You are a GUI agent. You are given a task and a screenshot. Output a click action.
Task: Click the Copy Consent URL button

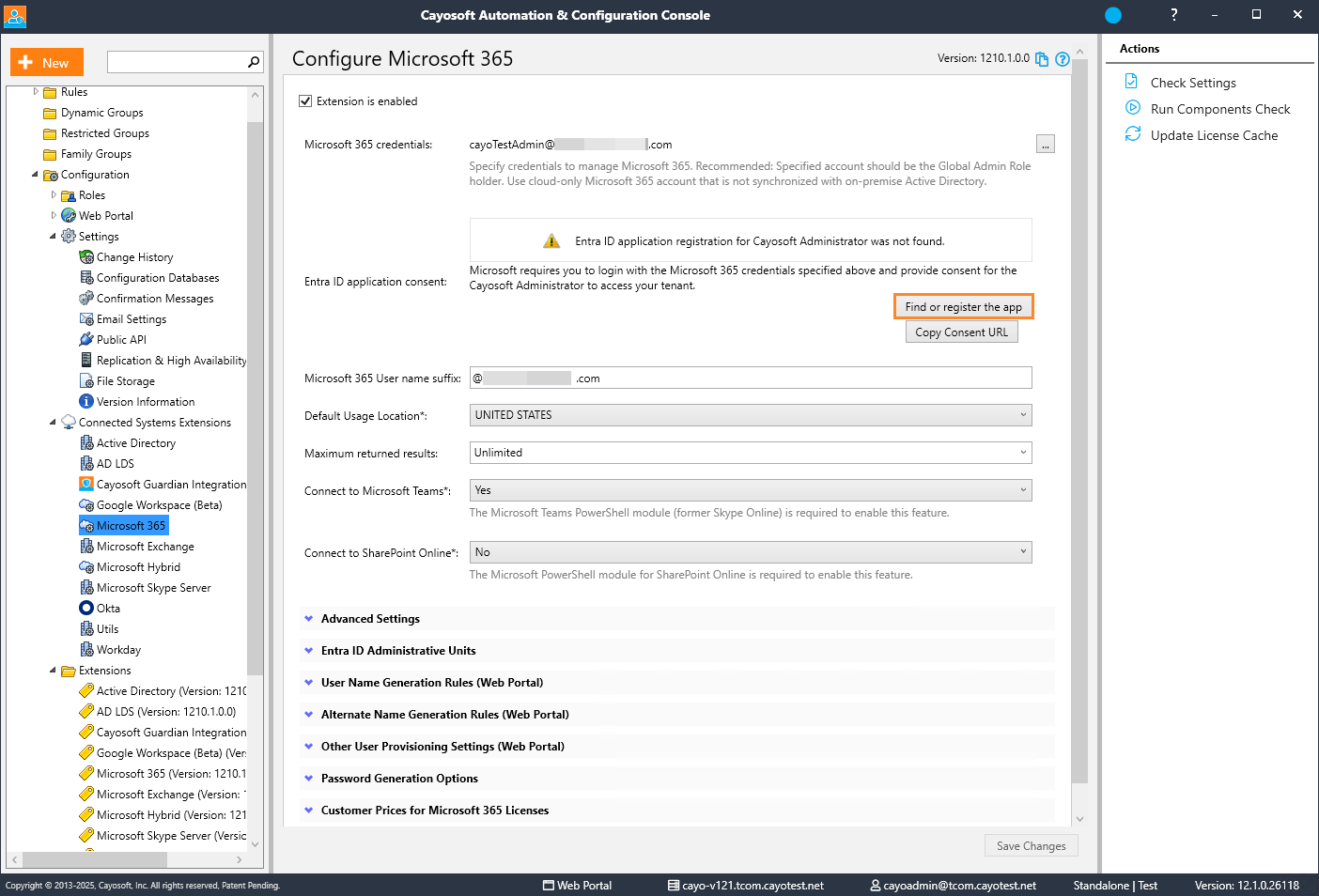pos(961,332)
